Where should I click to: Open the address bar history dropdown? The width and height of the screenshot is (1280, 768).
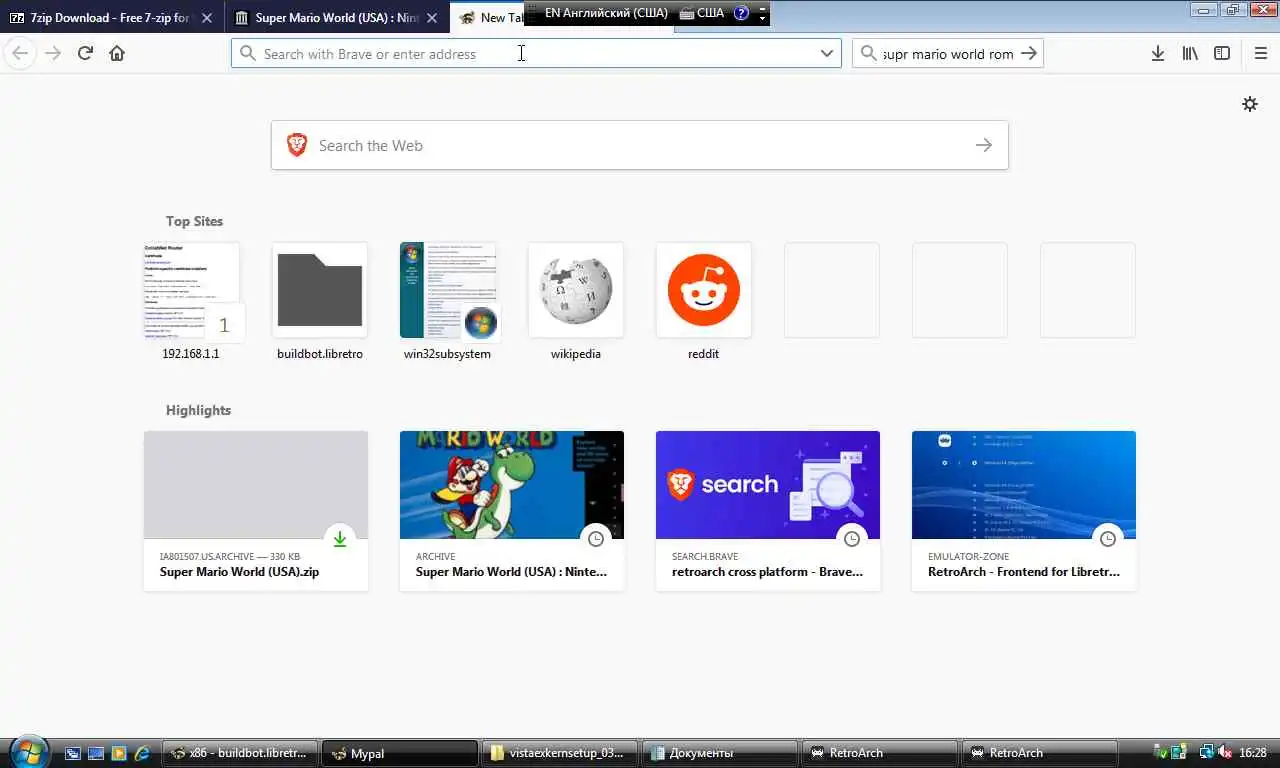pos(827,53)
